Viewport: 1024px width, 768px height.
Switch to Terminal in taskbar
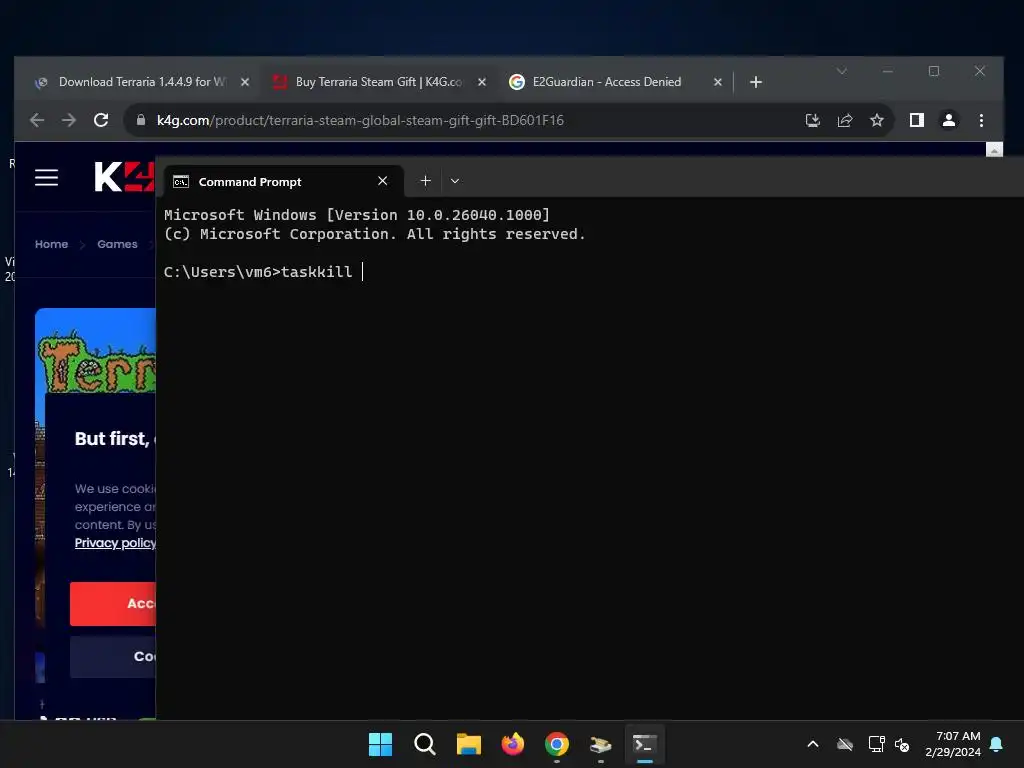[x=645, y=744]
